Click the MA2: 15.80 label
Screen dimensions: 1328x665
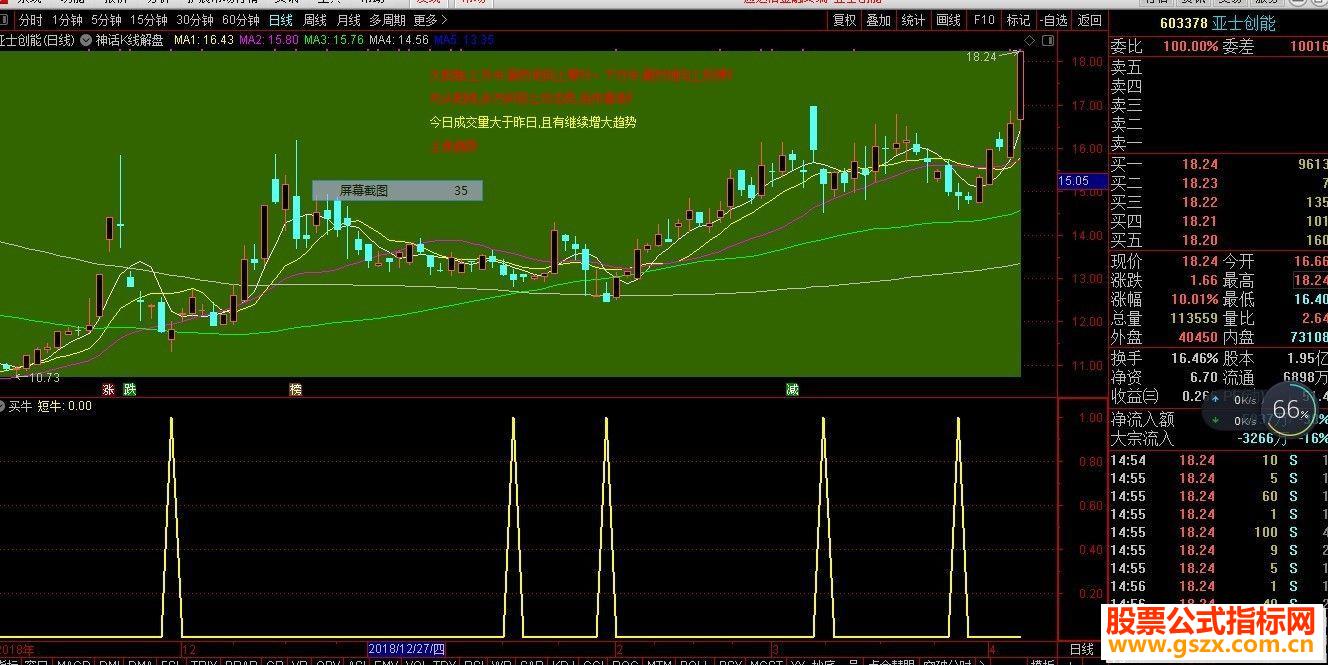point(269,40)
